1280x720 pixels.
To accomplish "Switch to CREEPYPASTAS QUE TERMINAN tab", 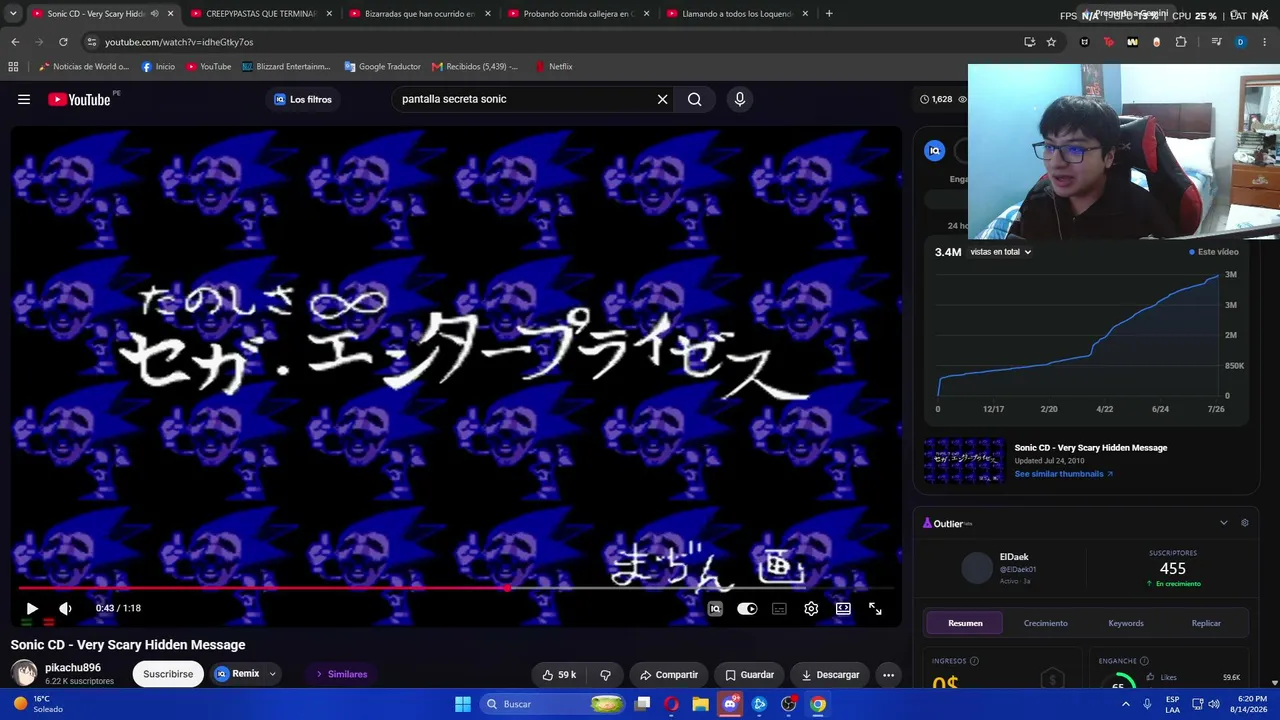I will 262,14.
